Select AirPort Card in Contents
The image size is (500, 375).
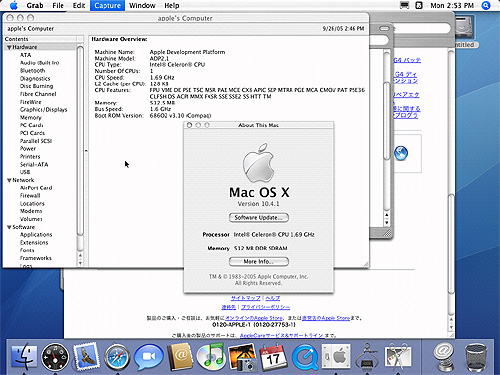click(36, 188)
